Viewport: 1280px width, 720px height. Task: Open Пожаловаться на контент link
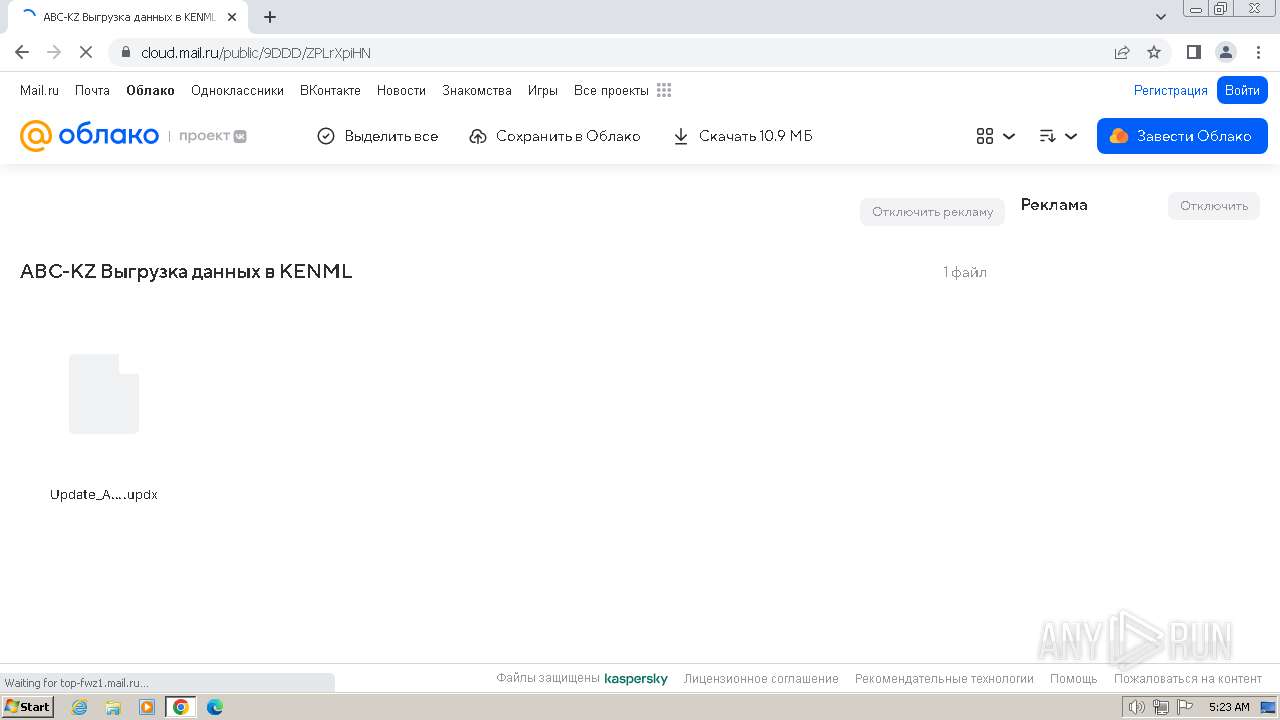point(1188,678)
